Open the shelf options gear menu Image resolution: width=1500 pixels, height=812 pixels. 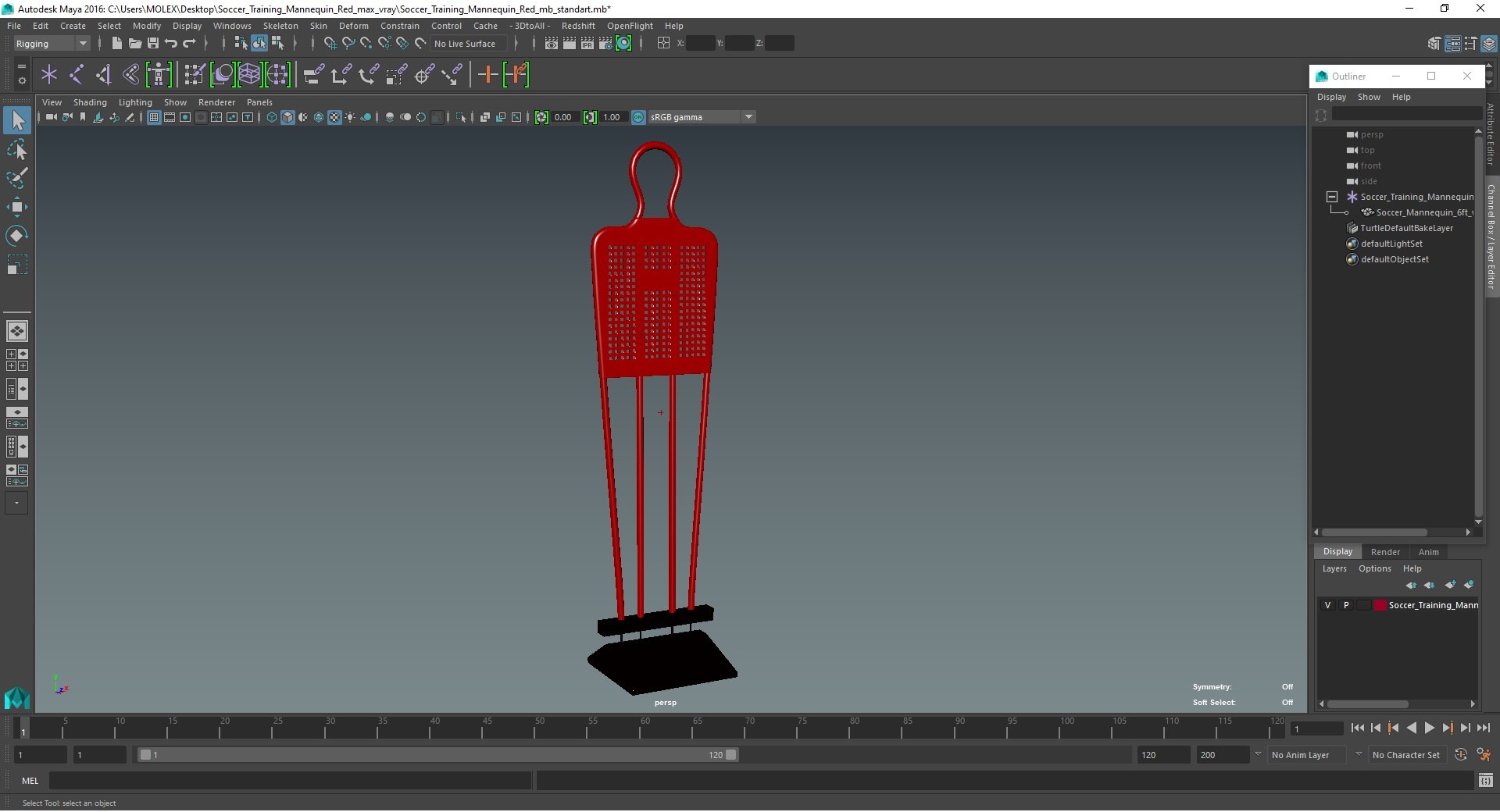21,80
